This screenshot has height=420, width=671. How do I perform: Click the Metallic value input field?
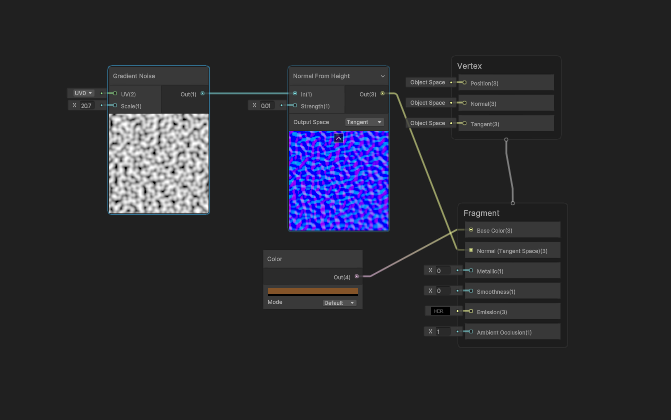(x=439, y=270)
